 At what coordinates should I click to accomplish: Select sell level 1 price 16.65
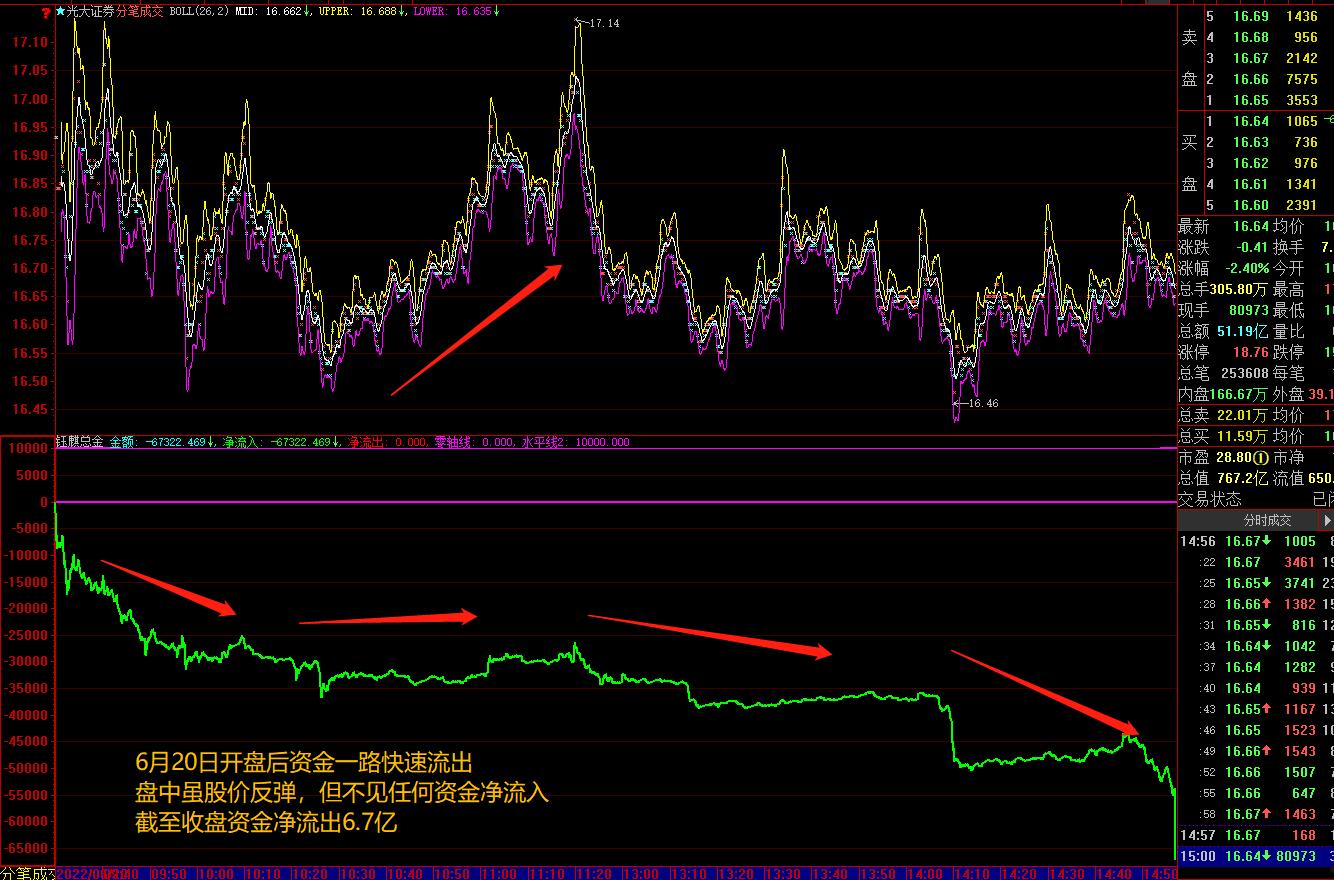pyautogui.click(x=1250, y=100)
